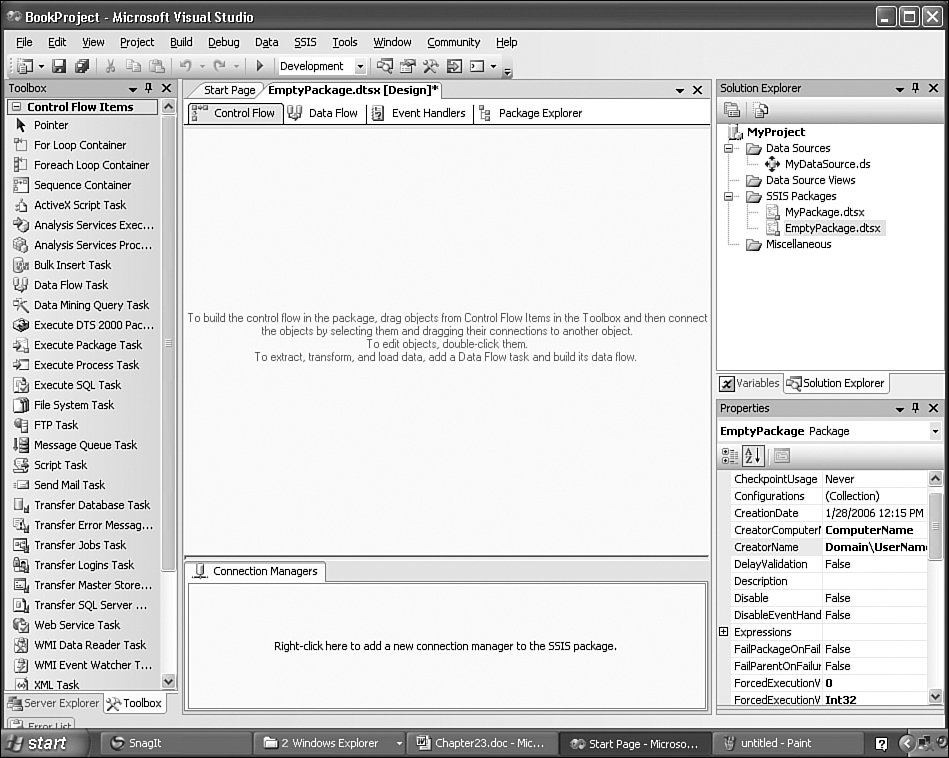Select Foreach Loop Container toolbox item
This screenshot has width=949, height=758.
click(x=85, y=165)
